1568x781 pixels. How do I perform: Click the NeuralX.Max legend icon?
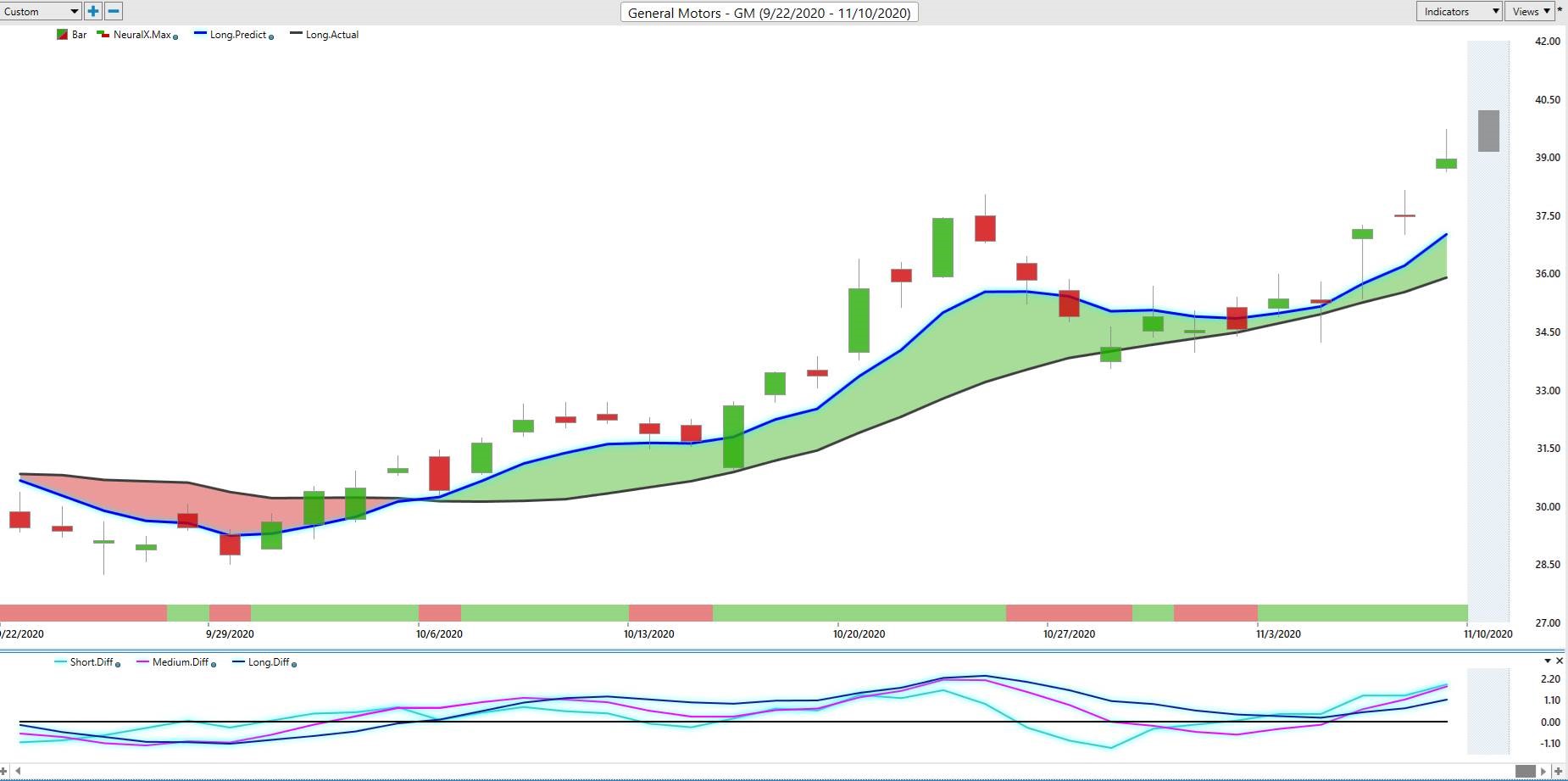(x=103, y=35)
